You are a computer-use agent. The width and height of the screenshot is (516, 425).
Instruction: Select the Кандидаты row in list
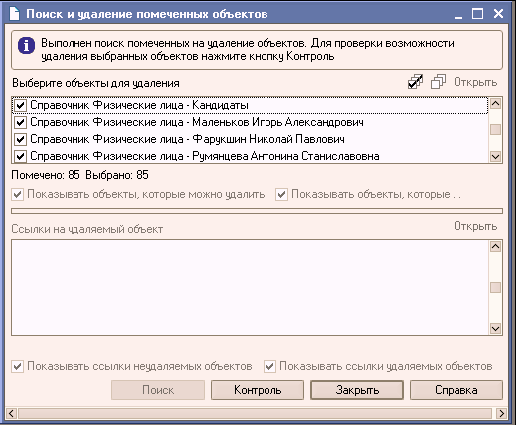pos(250,105)
